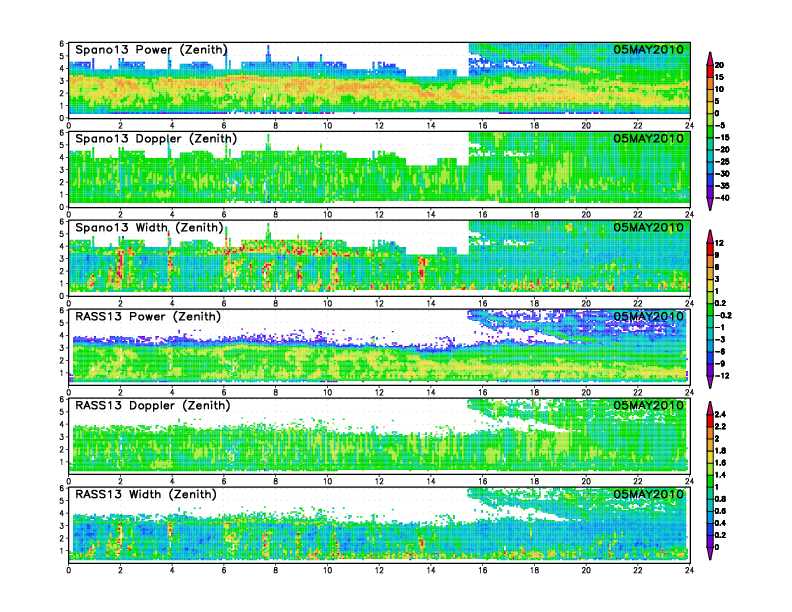Click the magenta upper arrow cap of the -40 to 20 colorbar
The image size is (792, 612).
coord(710,58)
